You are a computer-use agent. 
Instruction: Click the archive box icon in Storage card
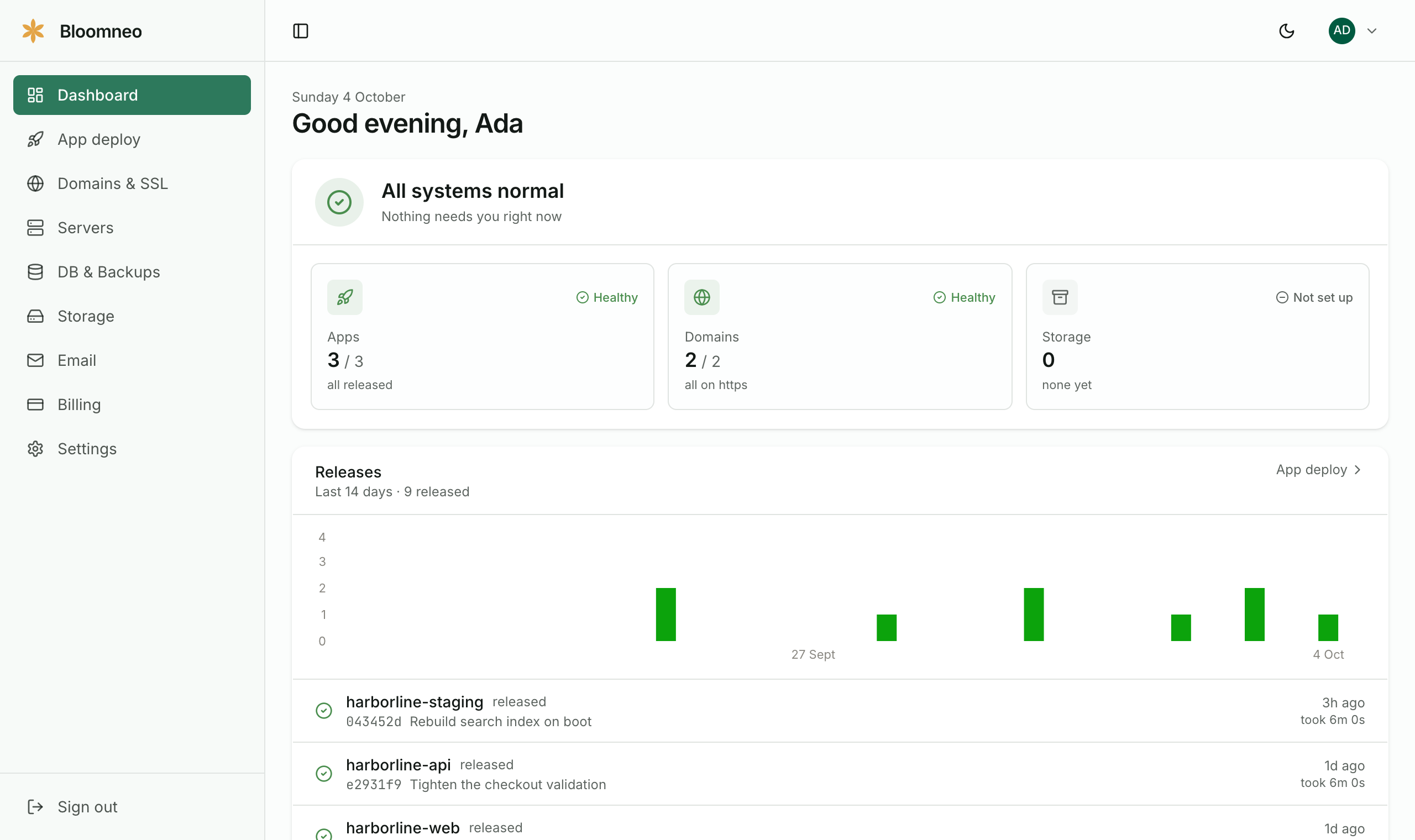[x=1060, y=297]
